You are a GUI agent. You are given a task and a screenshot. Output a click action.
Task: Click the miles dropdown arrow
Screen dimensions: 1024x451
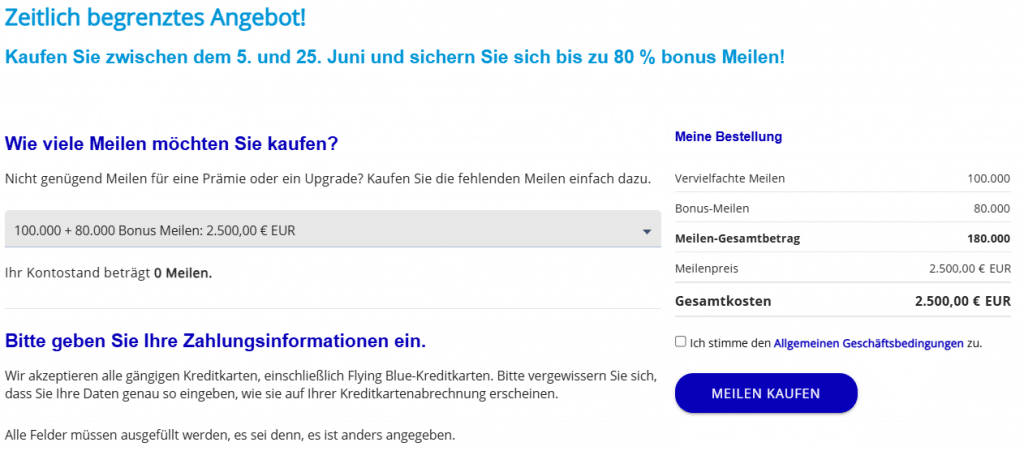click(647, 232)
